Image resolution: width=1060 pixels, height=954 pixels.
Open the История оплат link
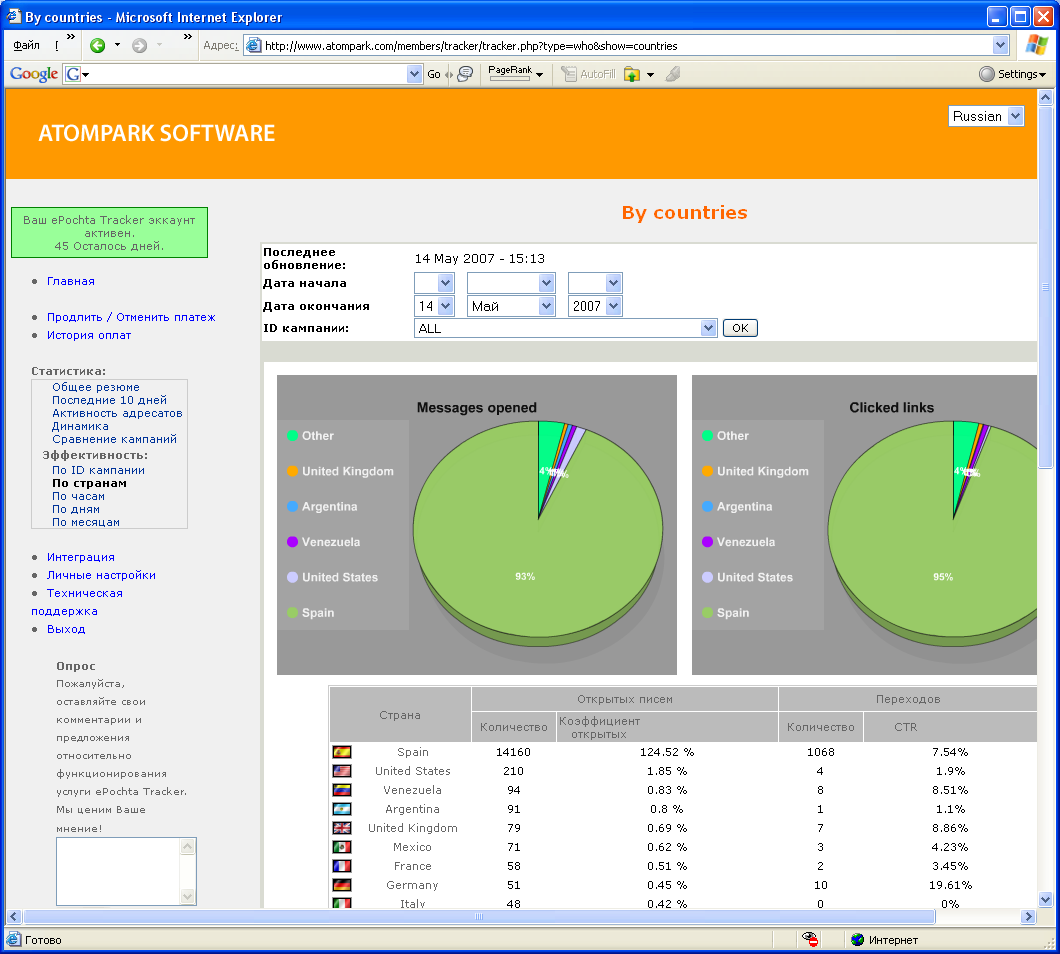[x=89, y=335]
